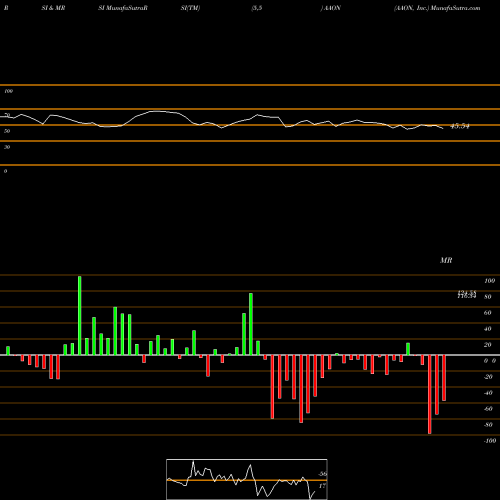Click the '60' label on MR axis
The height and width of the screenshot is (500, 500).
488,313
